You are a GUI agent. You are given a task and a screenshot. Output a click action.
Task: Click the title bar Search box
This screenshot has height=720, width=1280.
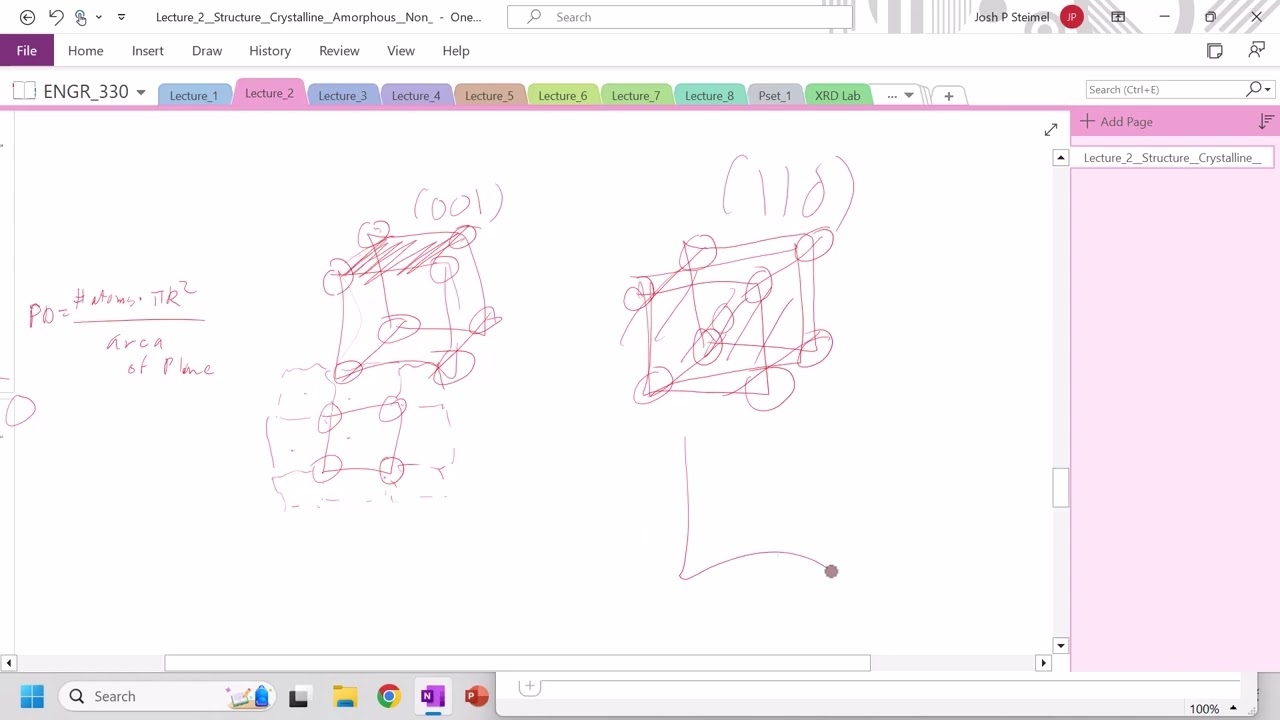(680, 17)
